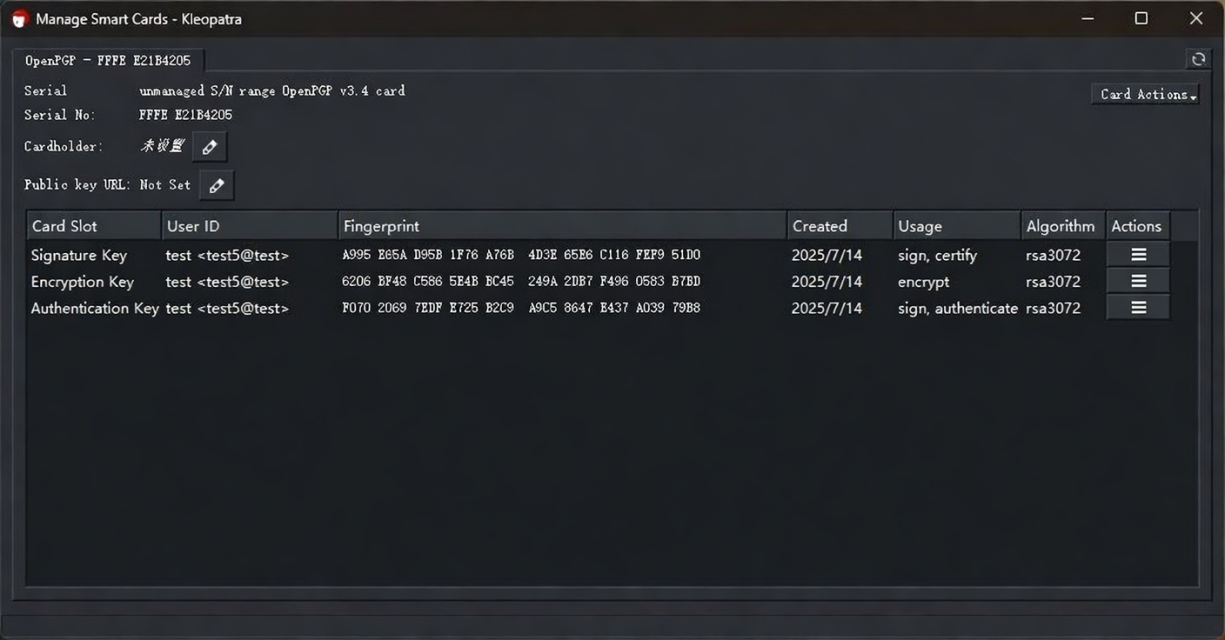The image size is (1225, 640).
Task: Reload smart cards with the refresh icon
Action: point(1198,59)
